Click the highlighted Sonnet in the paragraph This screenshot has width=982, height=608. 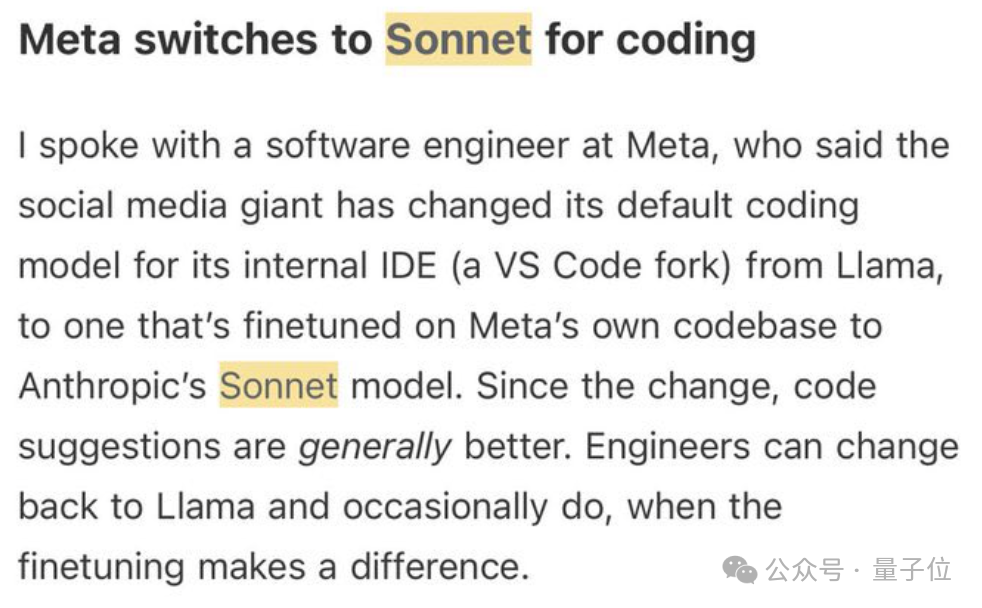point(279,386)
